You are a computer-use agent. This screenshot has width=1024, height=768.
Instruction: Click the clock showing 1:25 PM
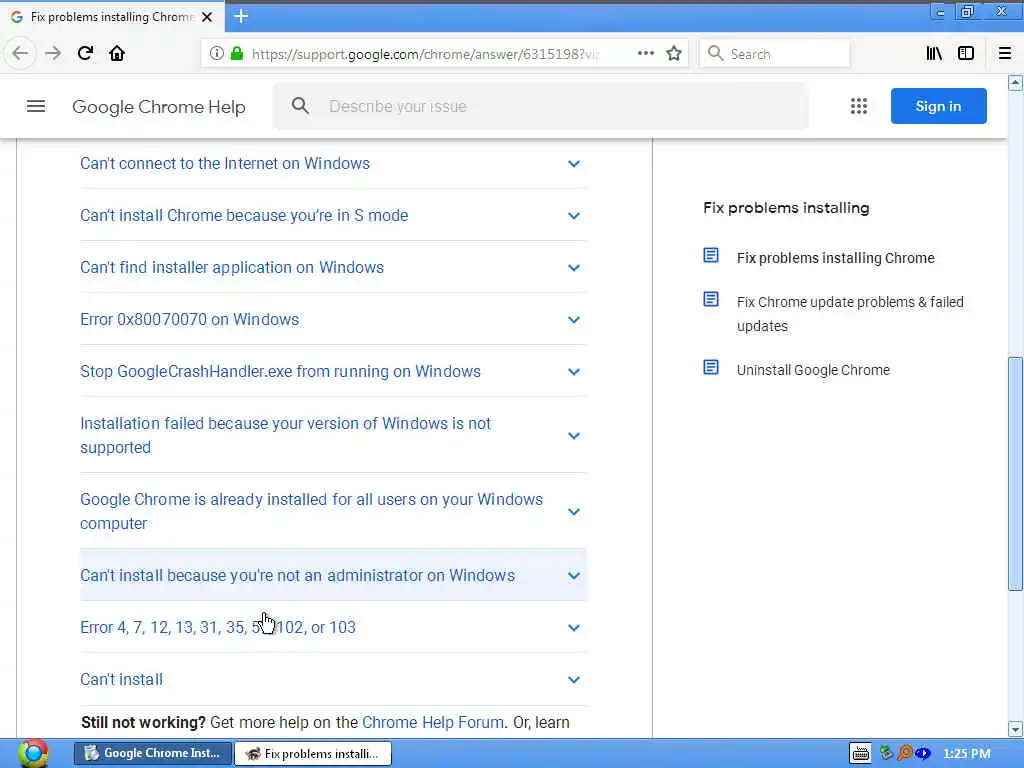967,754
